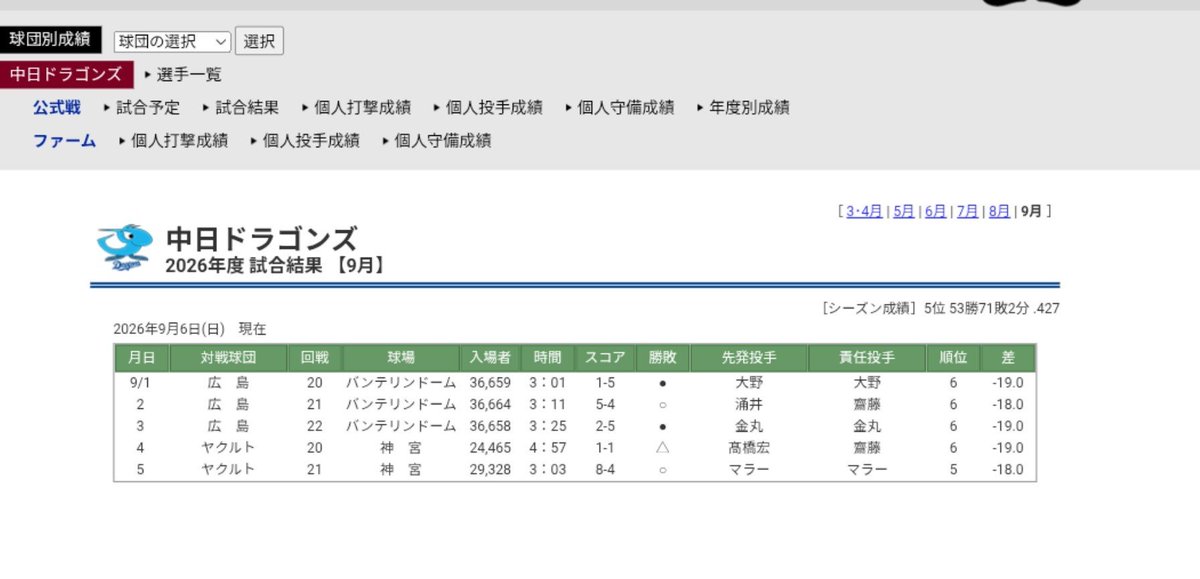Screen dimensions: 1200x579
Task: Open 公式戦 個人投手成績 pitching stats
Action: point(494,107)
